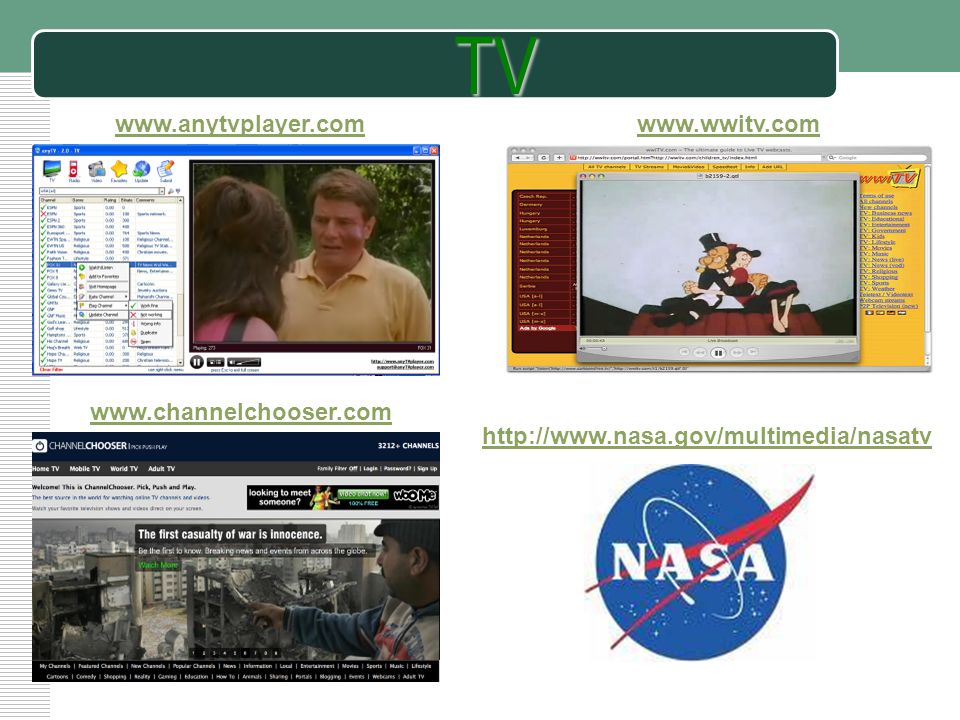Open World TV on ChannelChooser

click(x=124, y=468)
